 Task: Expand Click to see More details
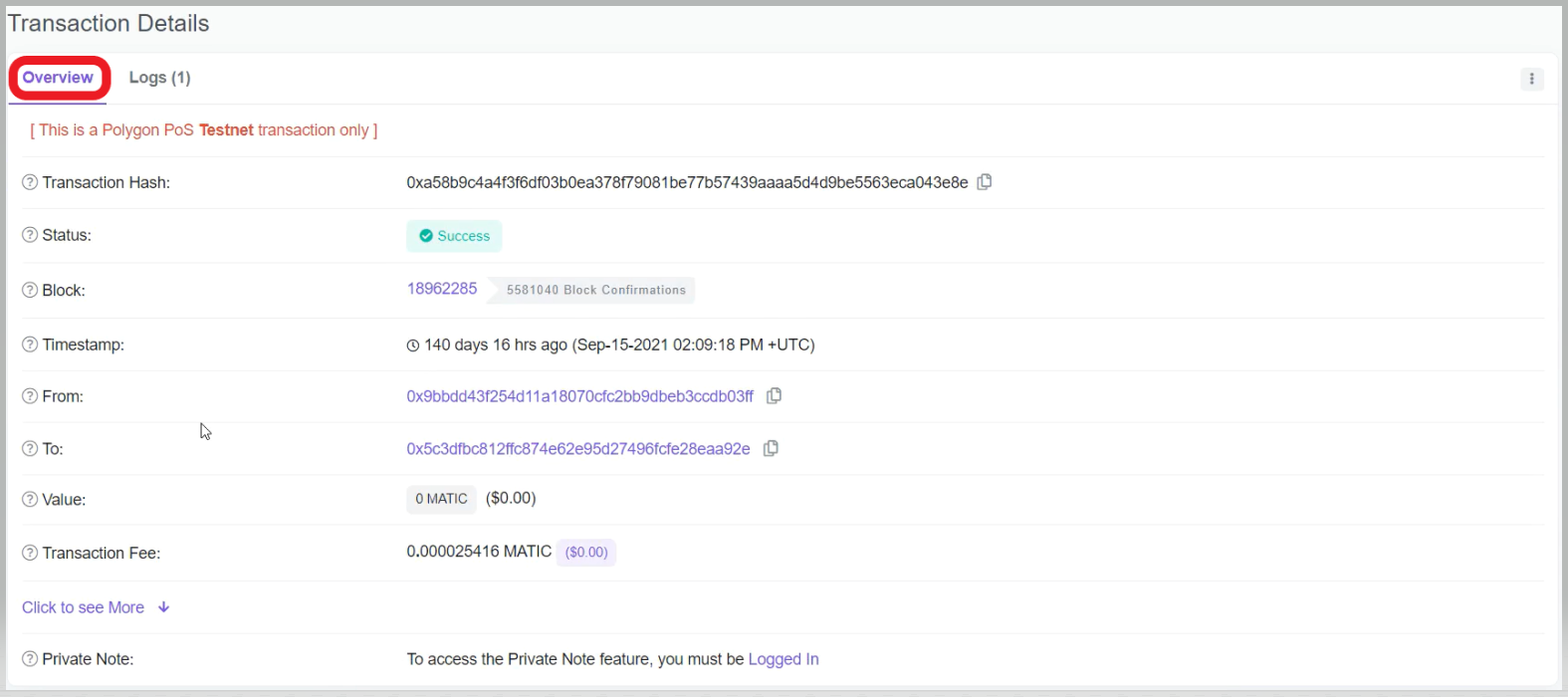84,607
